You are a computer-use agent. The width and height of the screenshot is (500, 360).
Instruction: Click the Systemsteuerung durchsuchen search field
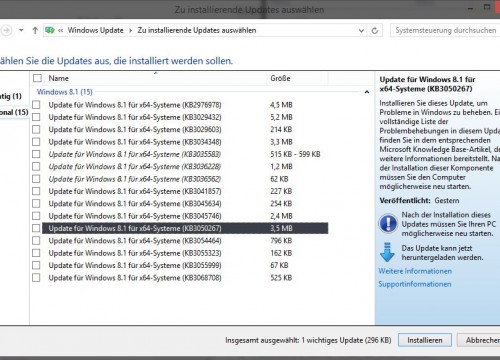445,30
